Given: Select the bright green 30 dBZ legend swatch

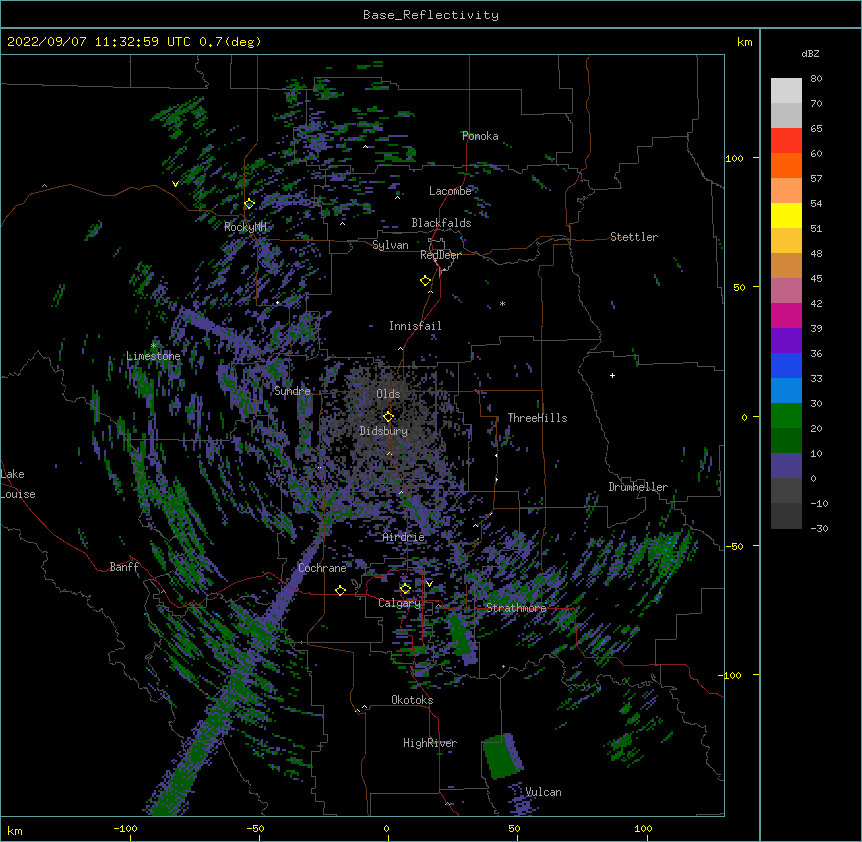Looking at the screenshot, I should point(786,416).
